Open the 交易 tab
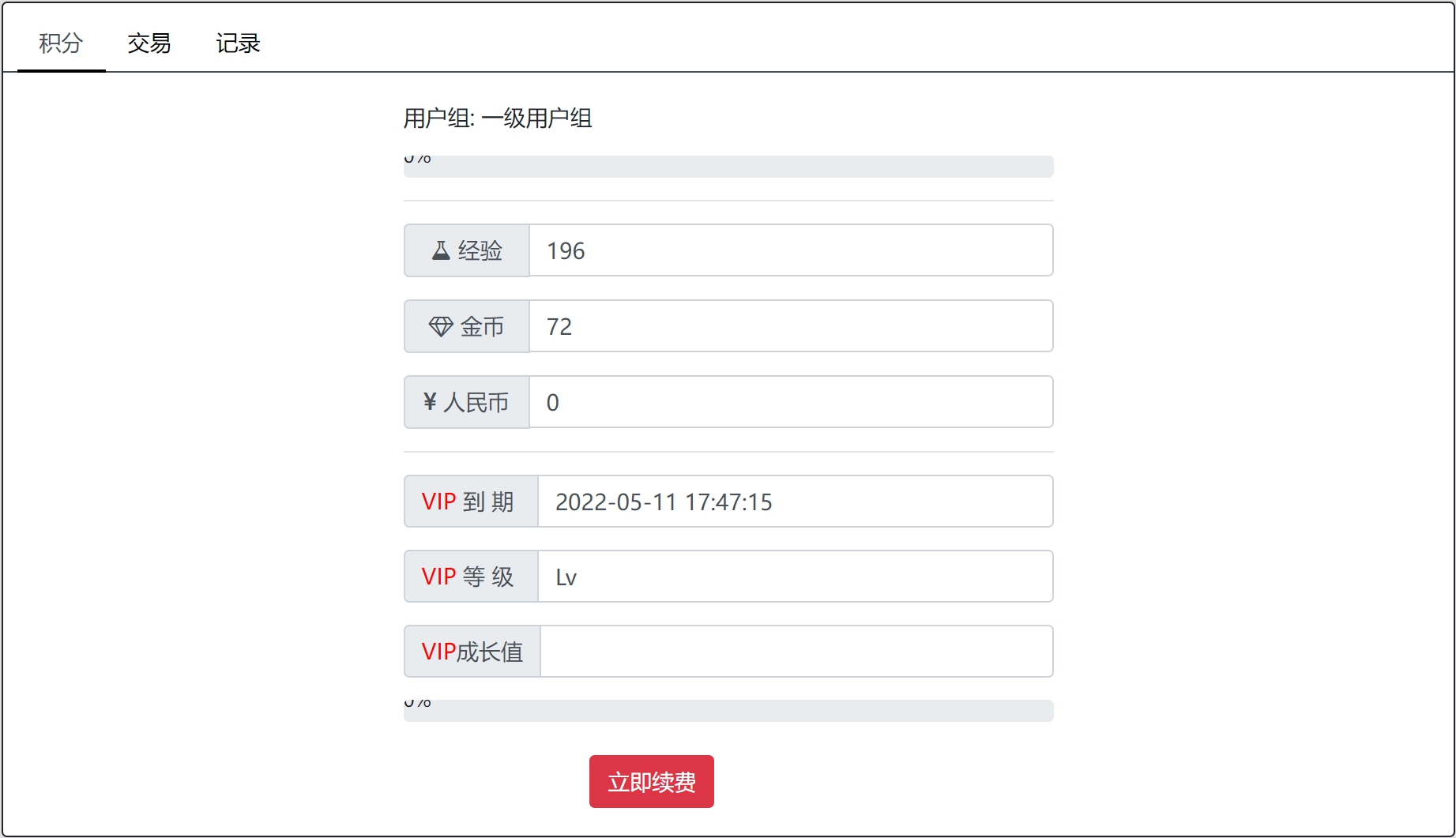 149,43
